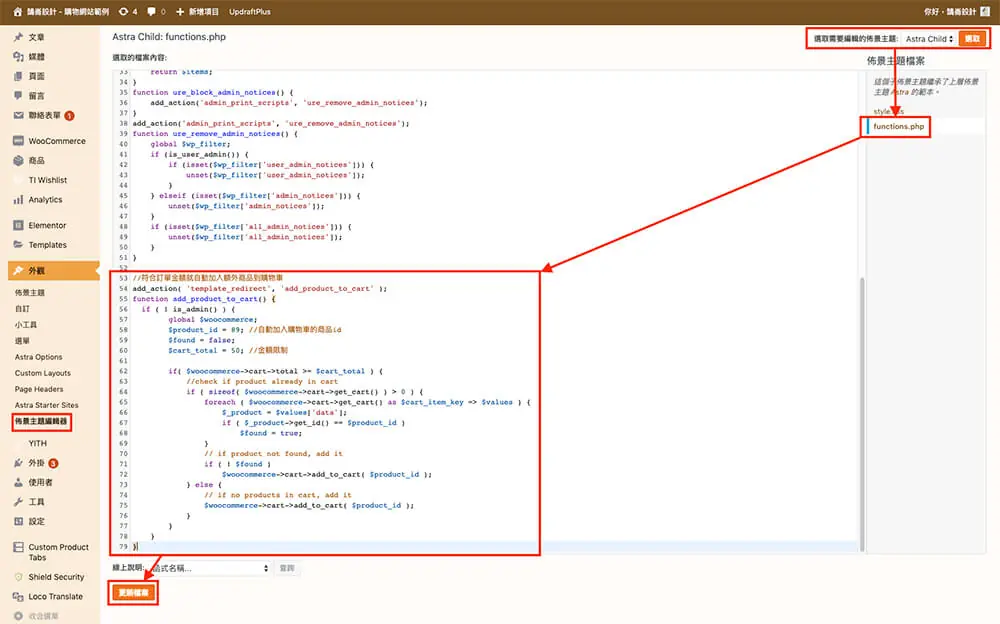Click the 查詢 lookup button

(x=287, y=568)
